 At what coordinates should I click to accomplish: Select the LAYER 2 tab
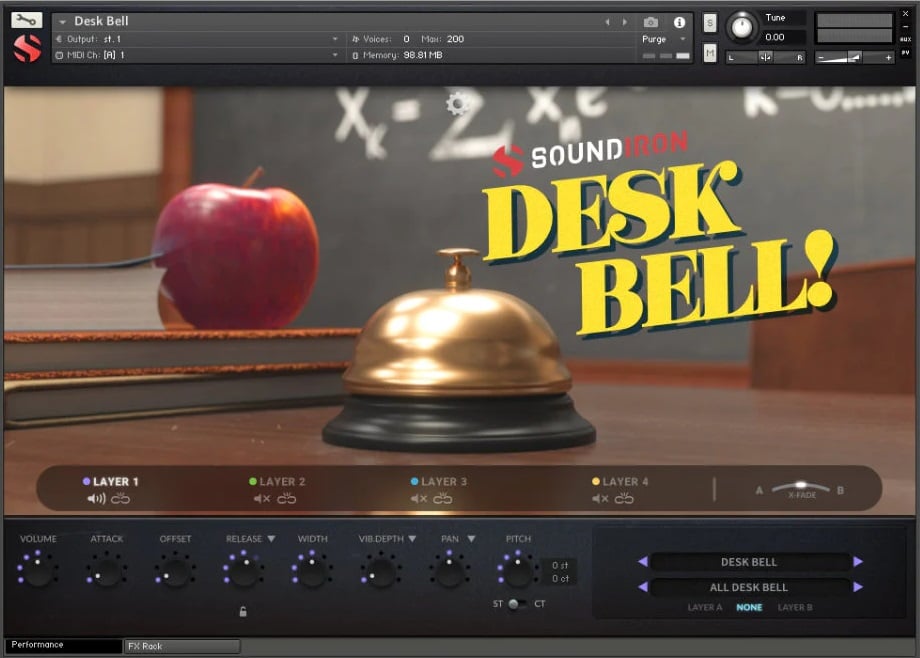click(277, 482)
